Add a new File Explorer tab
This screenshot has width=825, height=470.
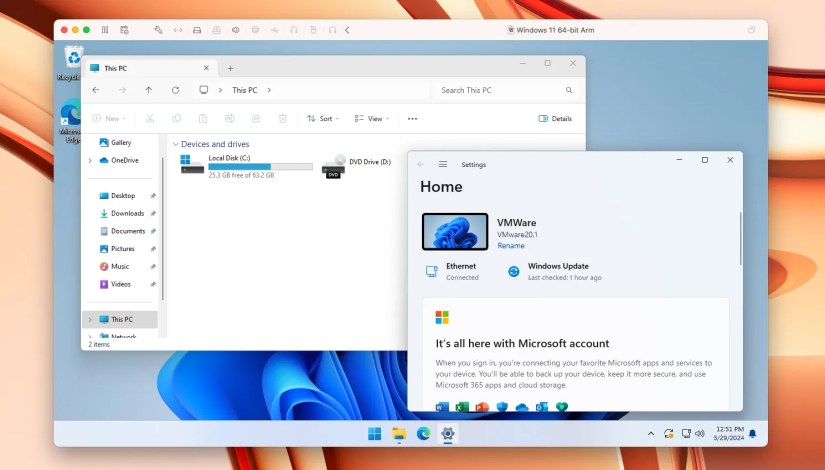pyautogui.click(x=230, y=68)
